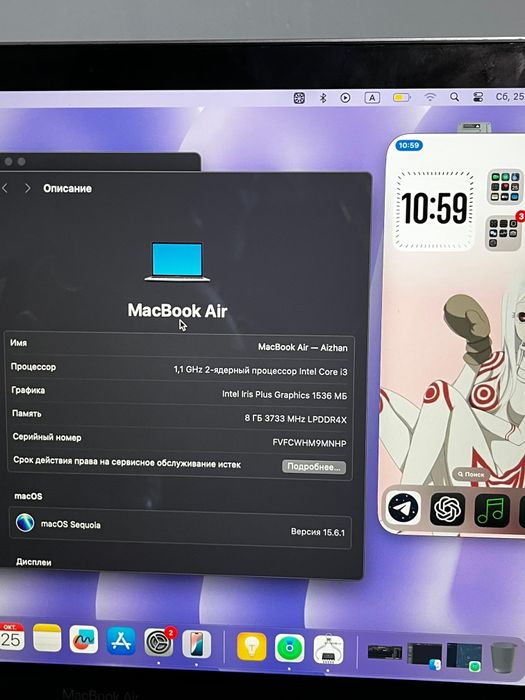Go forward in the Описание settings window

pos(28,188)
